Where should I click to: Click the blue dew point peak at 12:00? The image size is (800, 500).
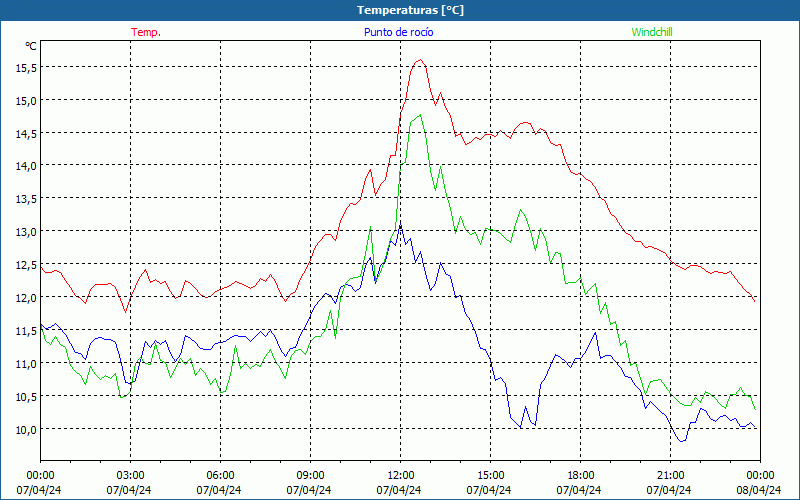(x=401, y=225)
